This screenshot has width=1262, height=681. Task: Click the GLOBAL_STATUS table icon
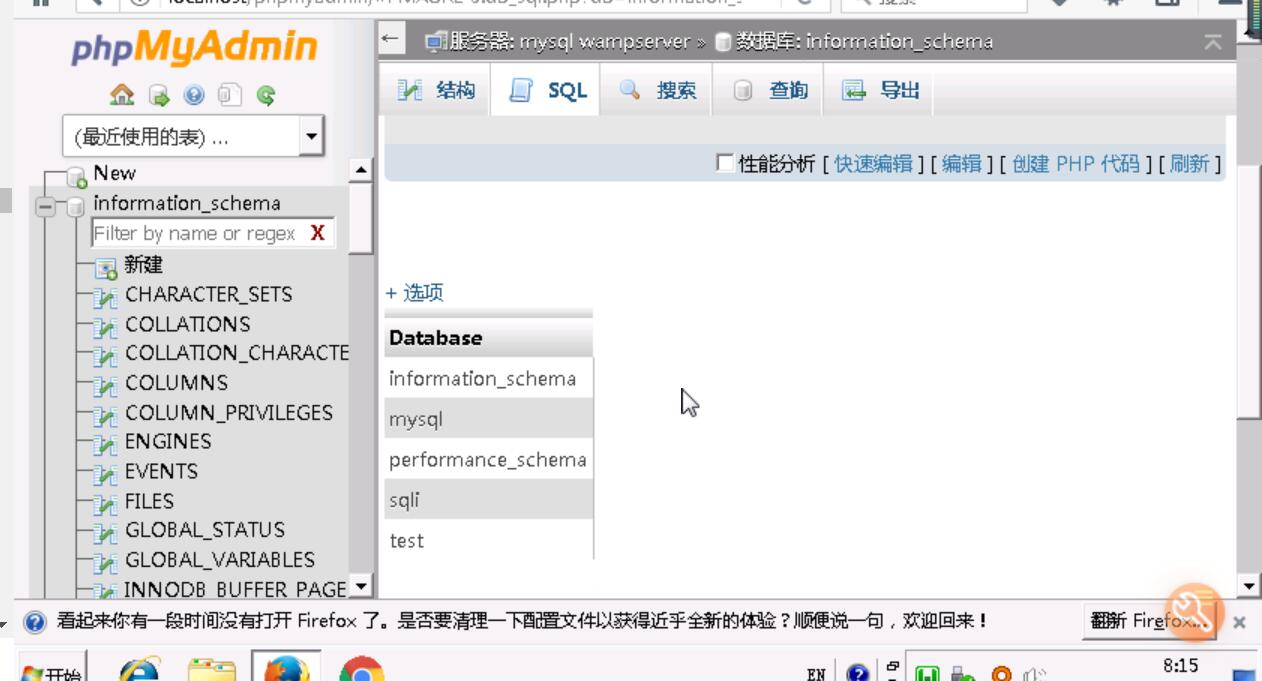[106, 532]
